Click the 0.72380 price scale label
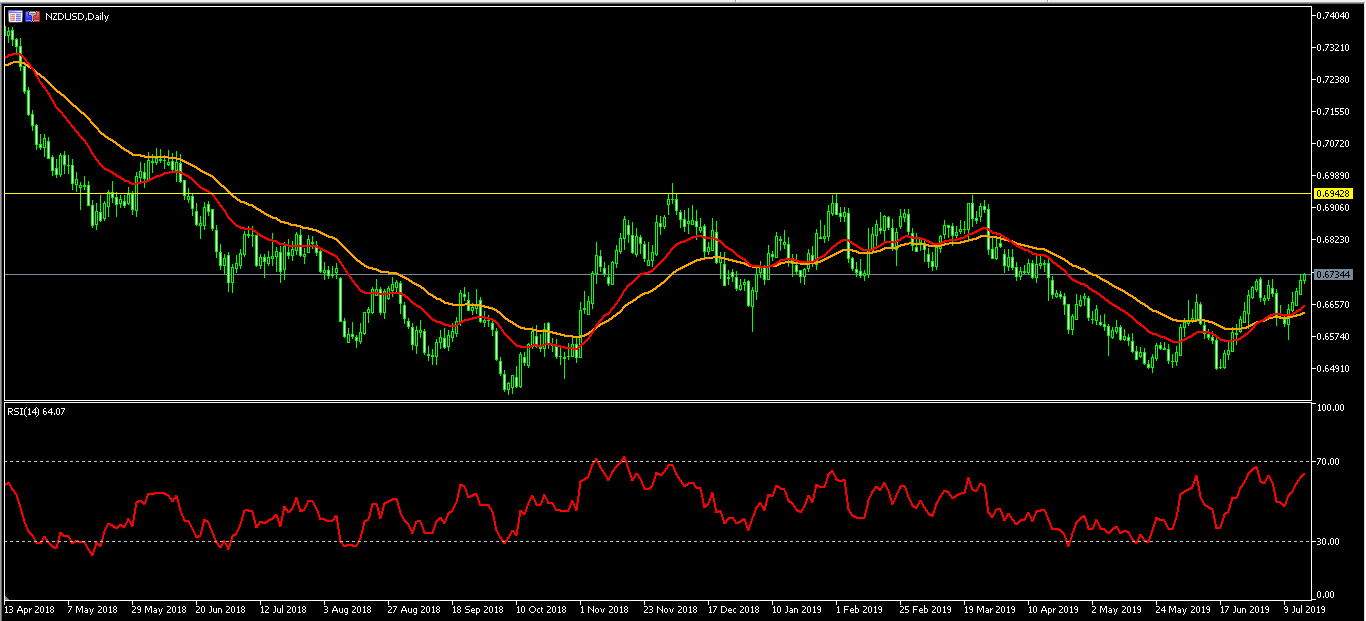Viewport: 1366px width, 621px height. (x=1335, y=80)
